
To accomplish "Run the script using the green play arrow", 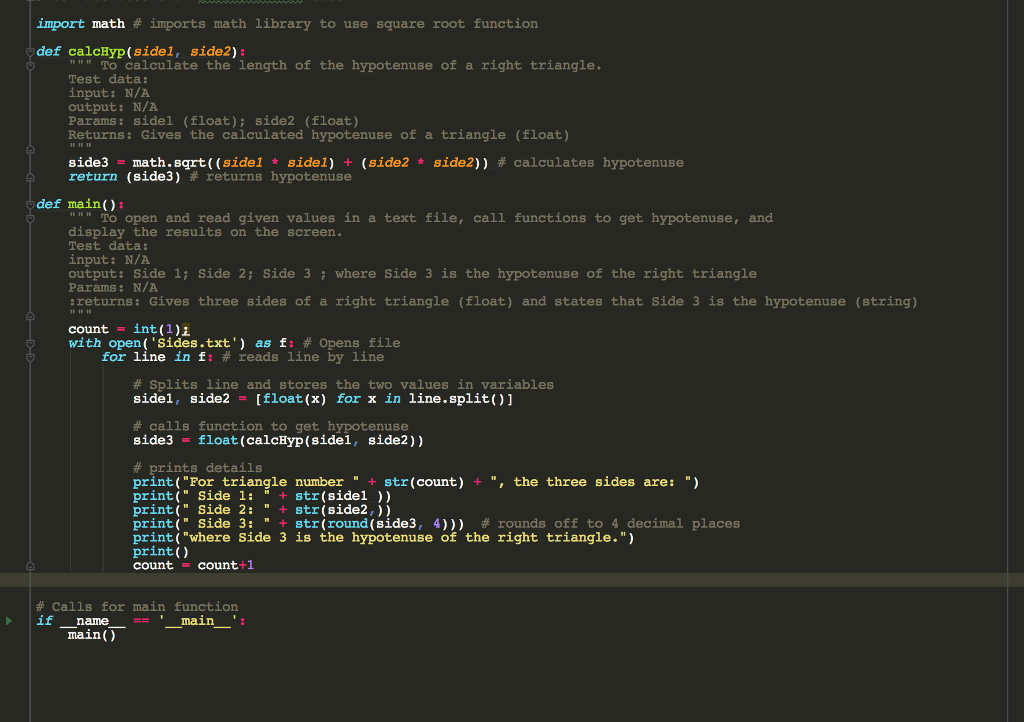I will 8,620.
